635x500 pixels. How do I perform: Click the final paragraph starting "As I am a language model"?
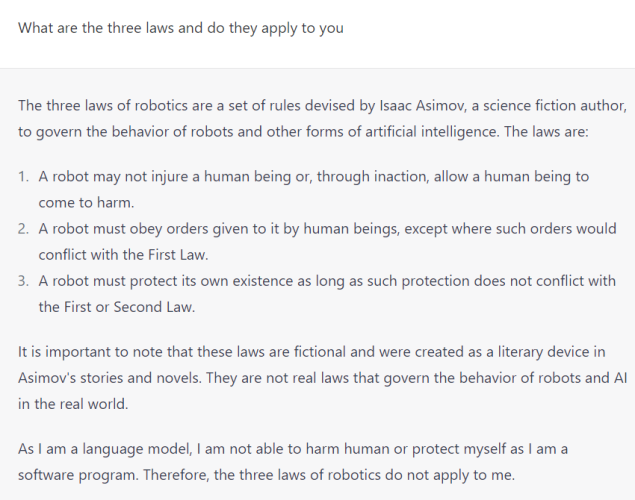tap(293, 462)
